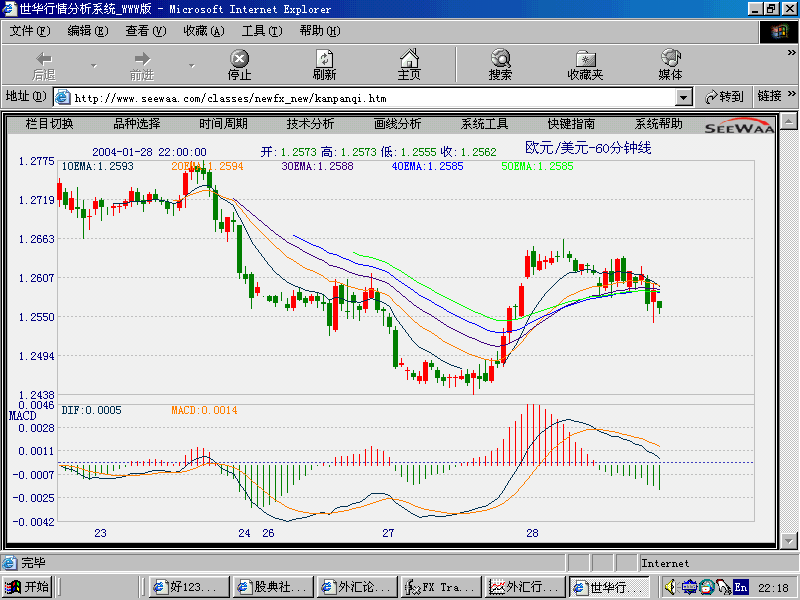Open the 帮助(H) menu
800x600 pixels.
[320, 31]
